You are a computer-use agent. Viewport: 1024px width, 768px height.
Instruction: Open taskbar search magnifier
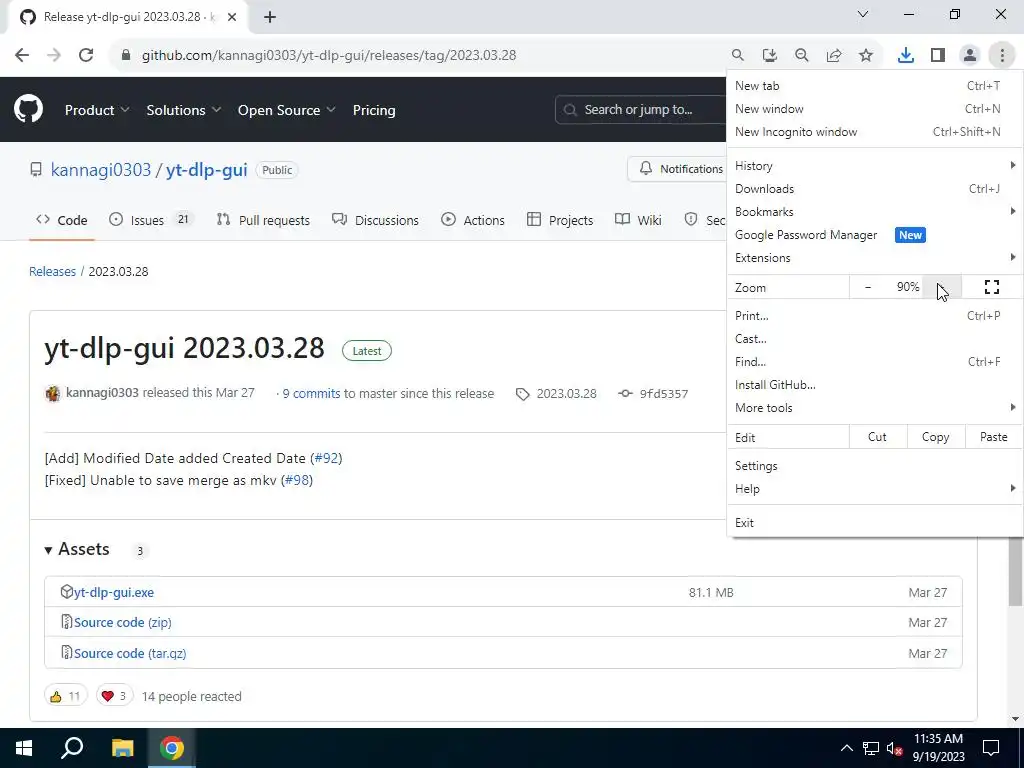coord(72,748)
